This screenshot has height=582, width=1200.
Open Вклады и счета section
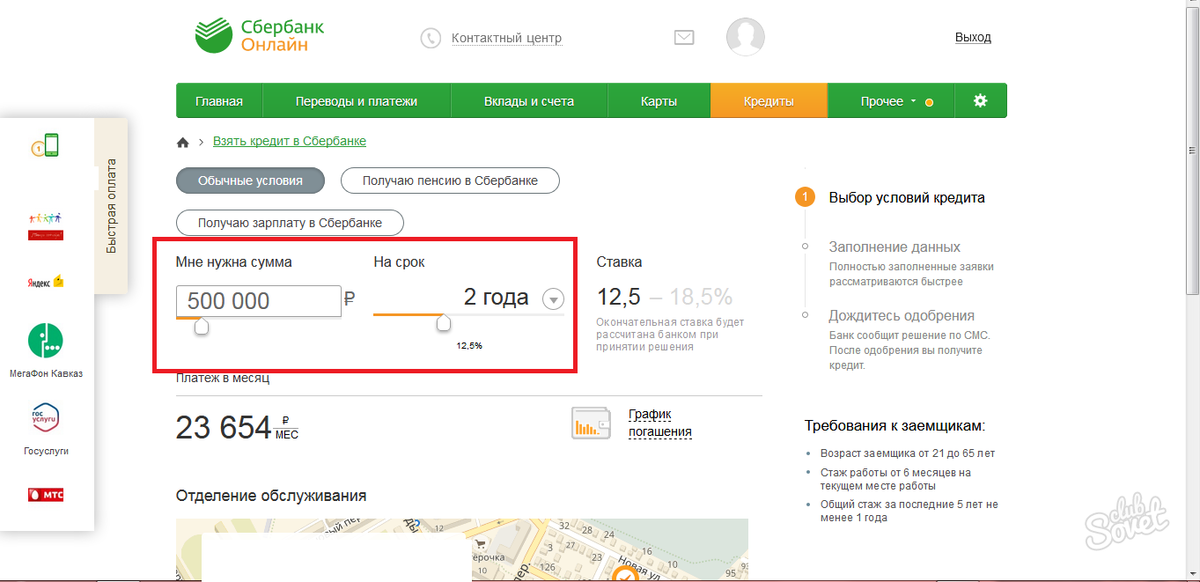click(529, 101)
